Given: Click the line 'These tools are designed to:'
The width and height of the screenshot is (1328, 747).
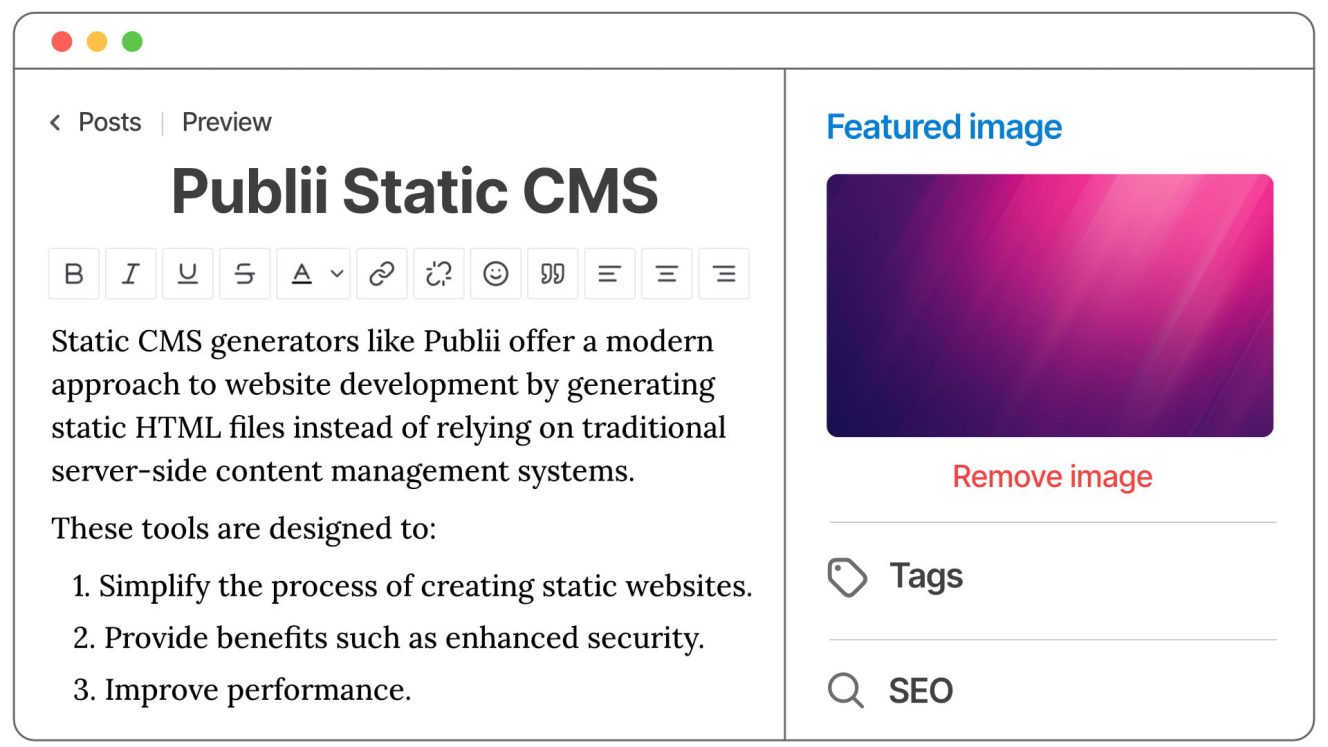Looking at the screenshot, I should [x=244, y=527].
